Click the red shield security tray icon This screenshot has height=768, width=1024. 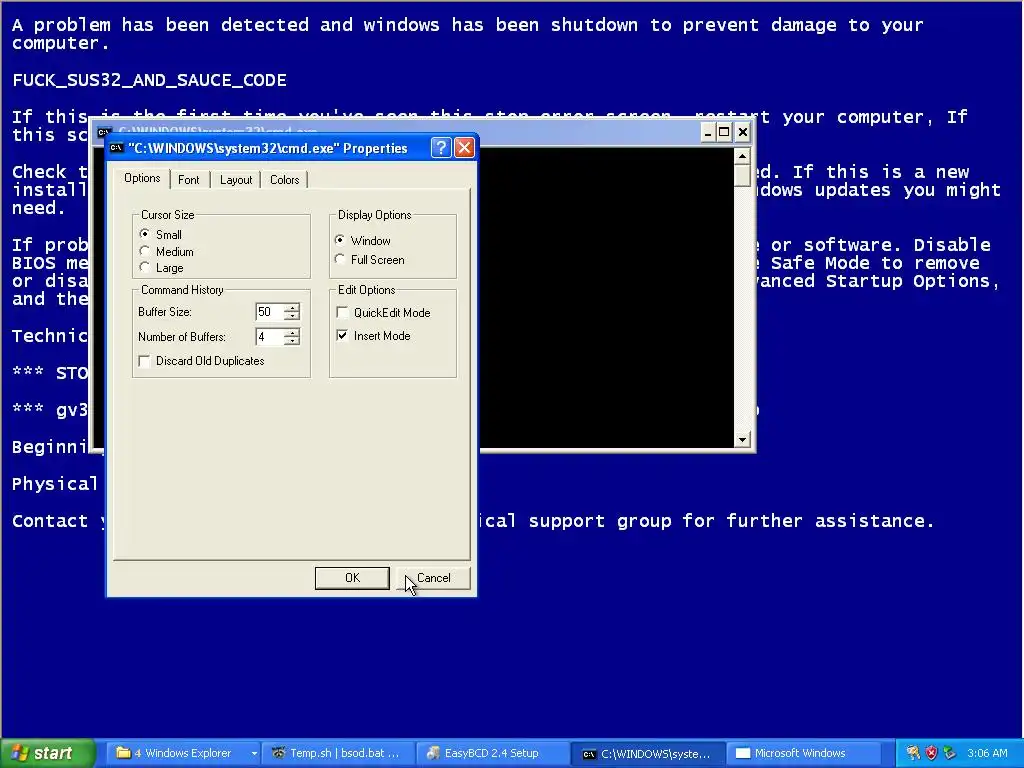[931, 753]
